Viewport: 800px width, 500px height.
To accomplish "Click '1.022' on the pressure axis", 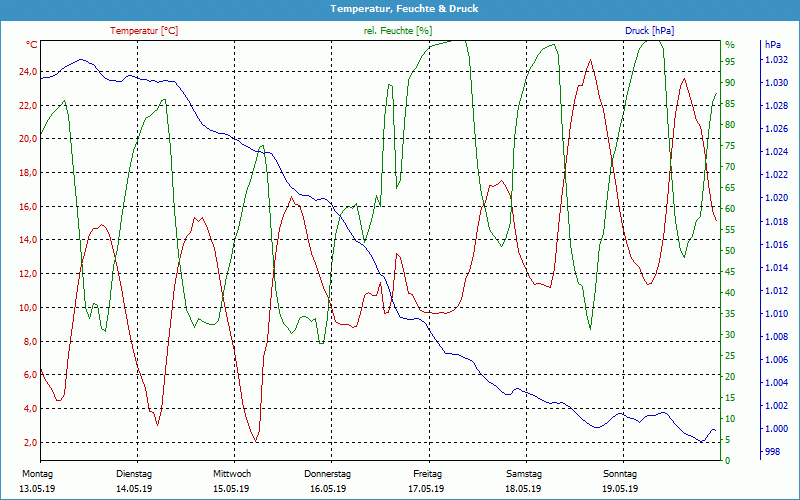I will click(x=776, y=175).
